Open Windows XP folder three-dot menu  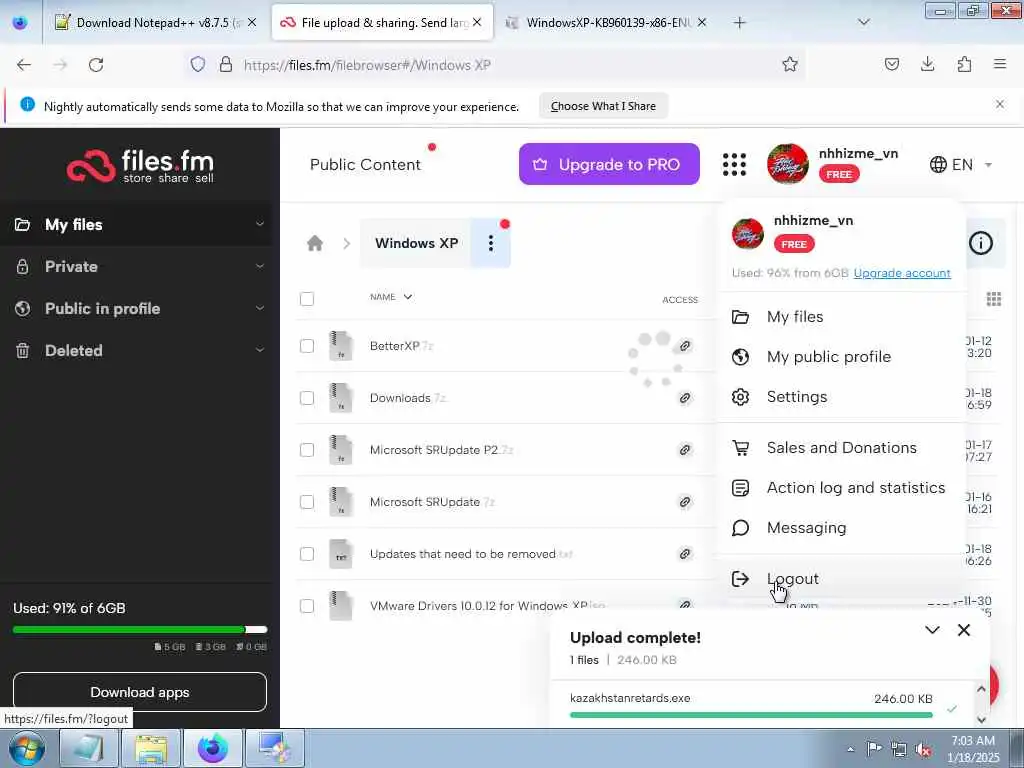[490, 244]
